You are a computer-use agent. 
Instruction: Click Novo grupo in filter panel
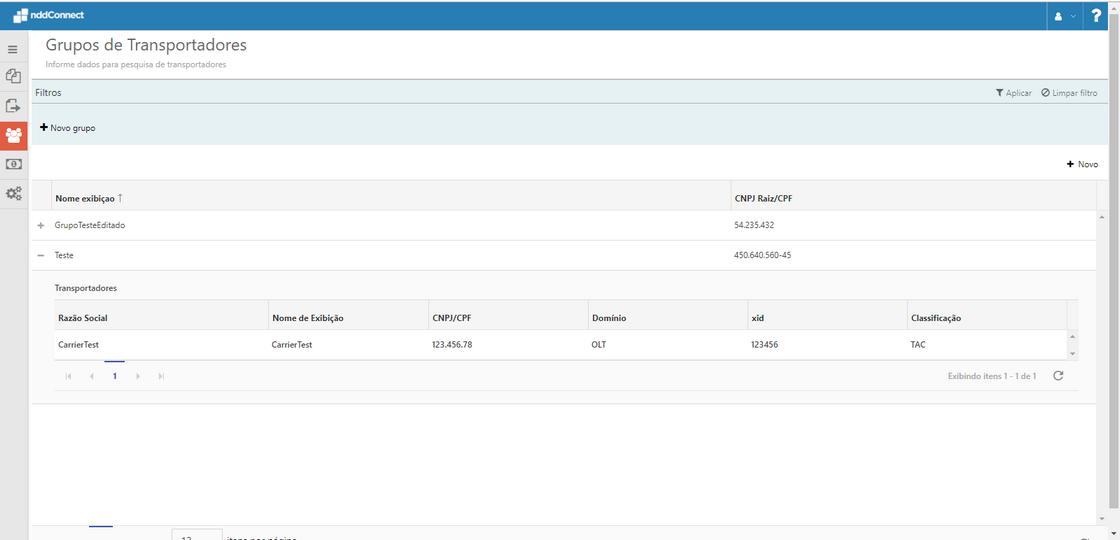point(68,128)
